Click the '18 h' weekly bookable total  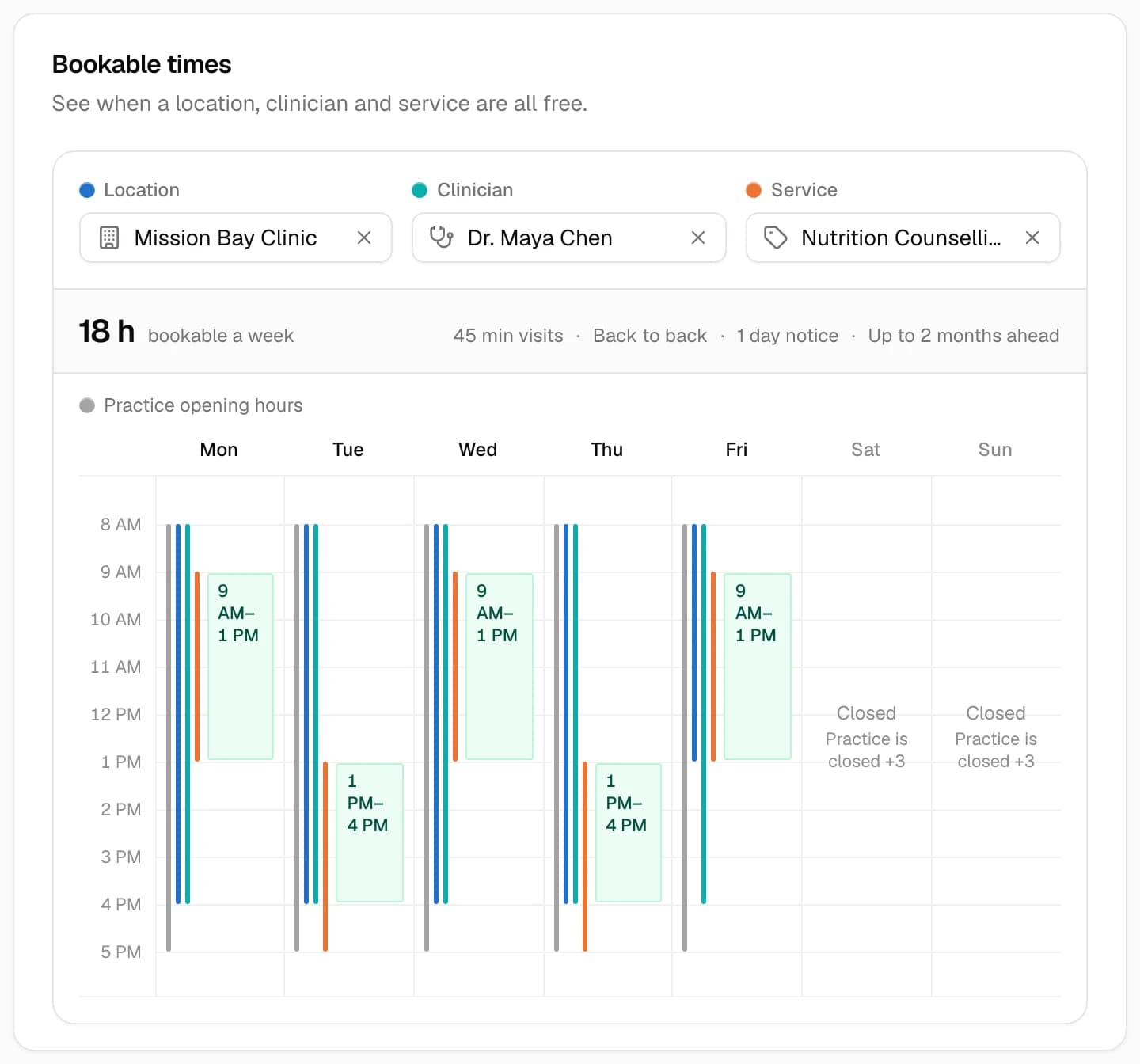(x=107, y=332)
